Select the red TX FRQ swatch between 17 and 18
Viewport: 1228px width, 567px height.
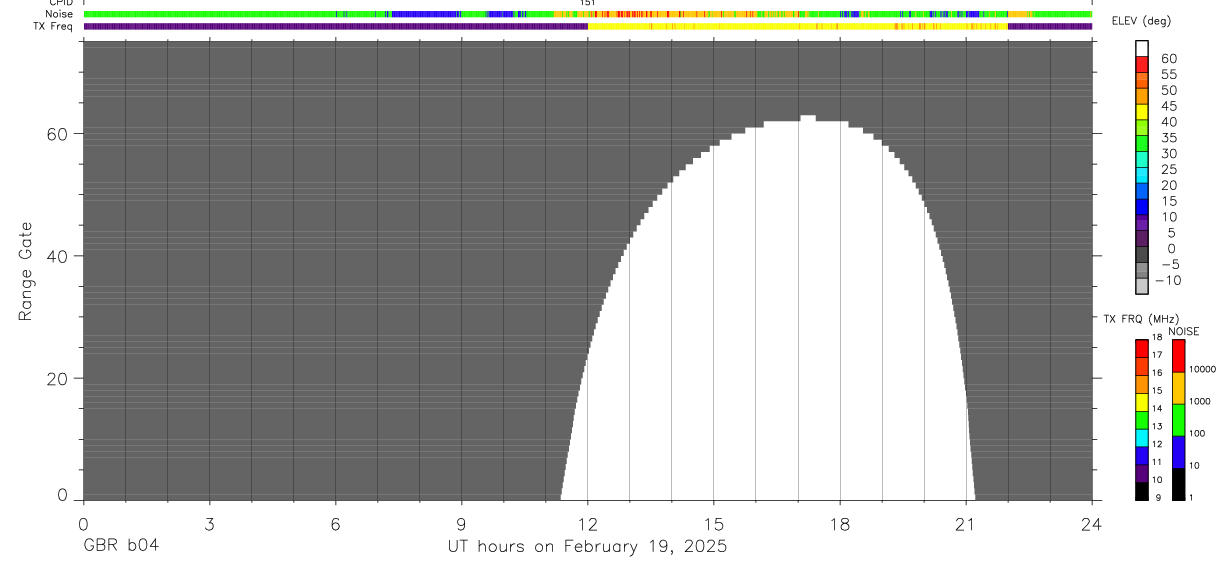1142,347
